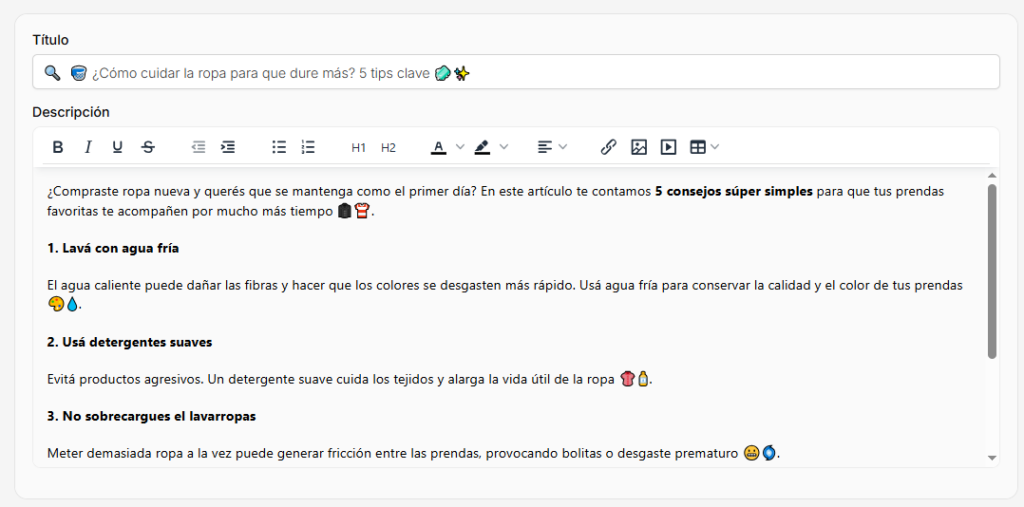1024x507 pixels.
Task: Click the text color A icon
Action: tap(439, 148)
